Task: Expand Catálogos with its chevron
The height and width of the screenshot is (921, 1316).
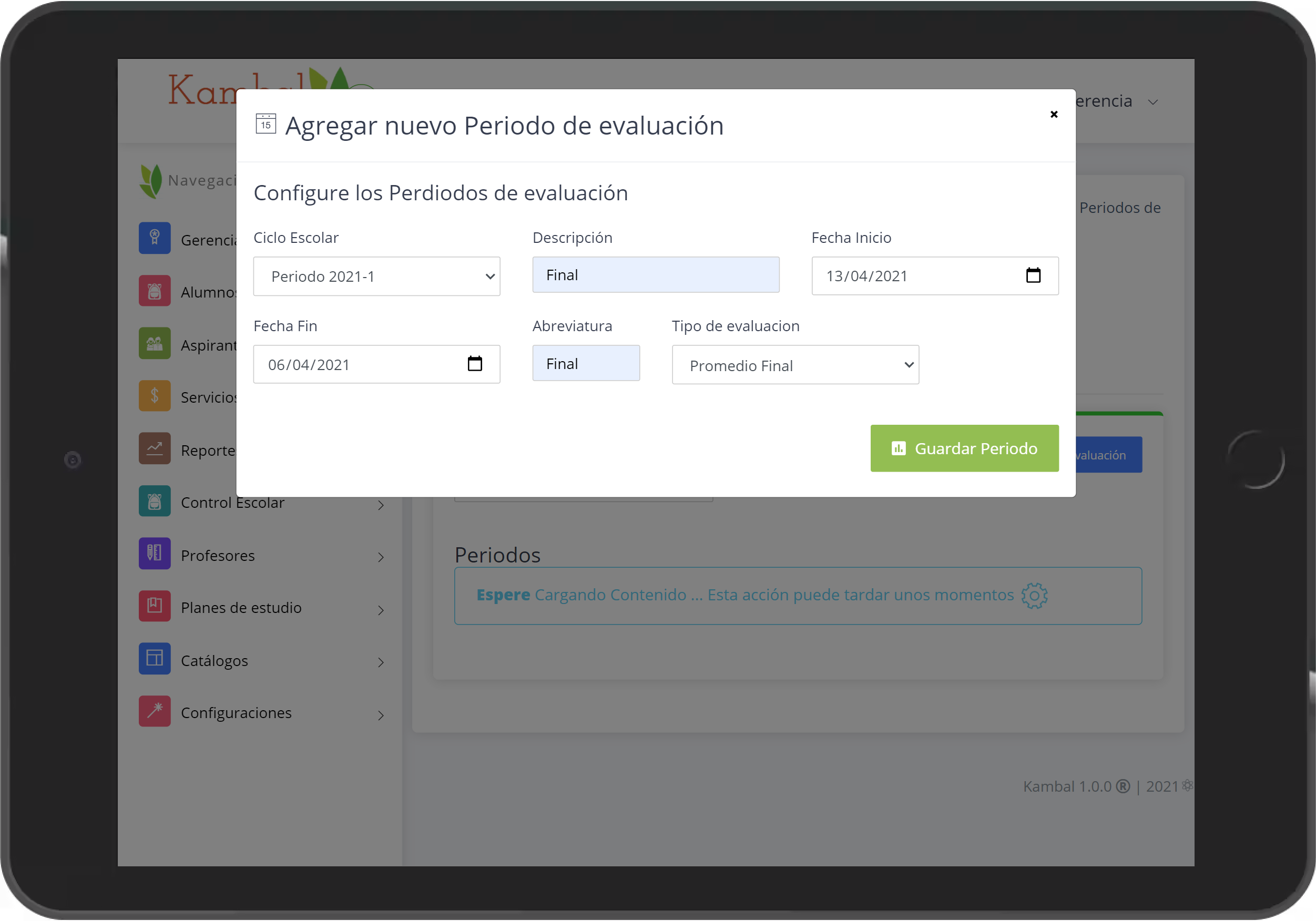Action: coord(381,662)
